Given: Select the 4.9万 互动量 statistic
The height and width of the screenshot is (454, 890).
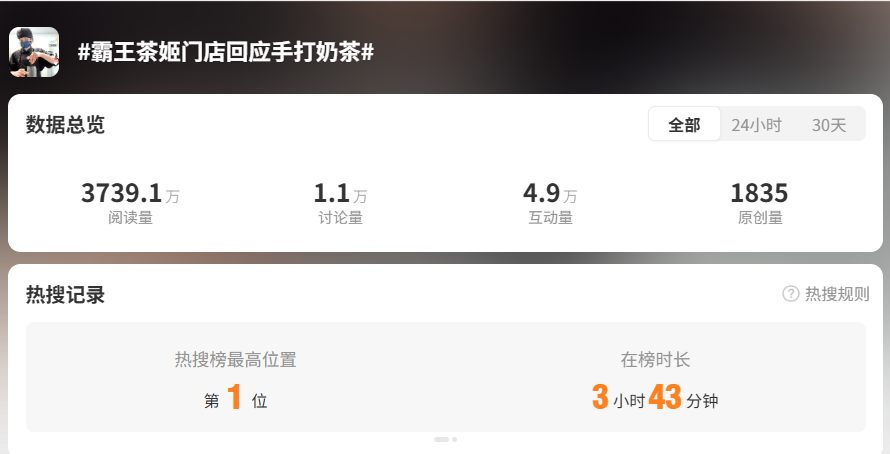Looking at the screenshot, I should 551,203.
